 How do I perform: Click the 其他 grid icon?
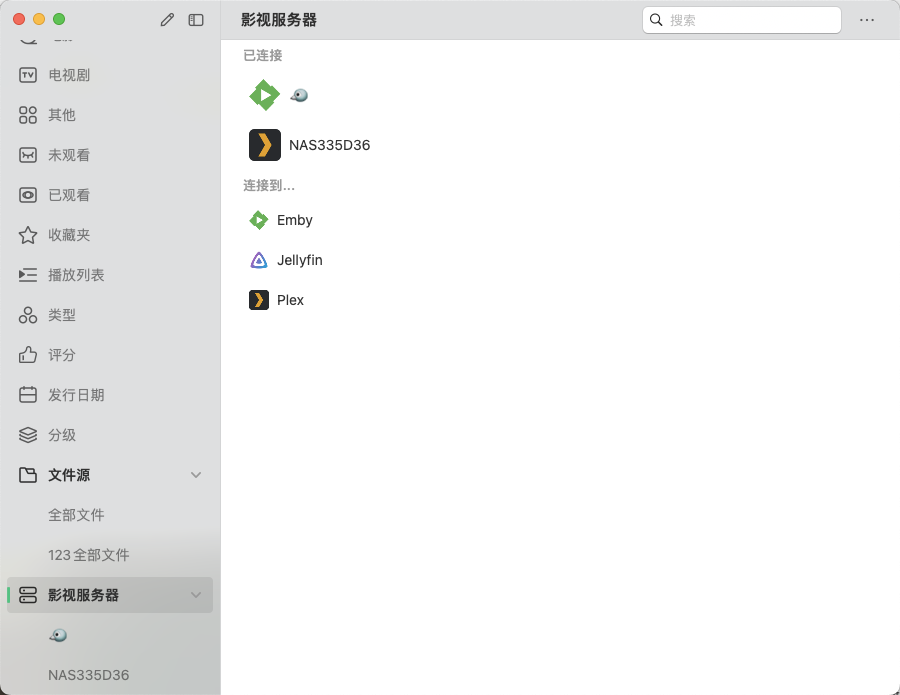[x=28, y=115]
